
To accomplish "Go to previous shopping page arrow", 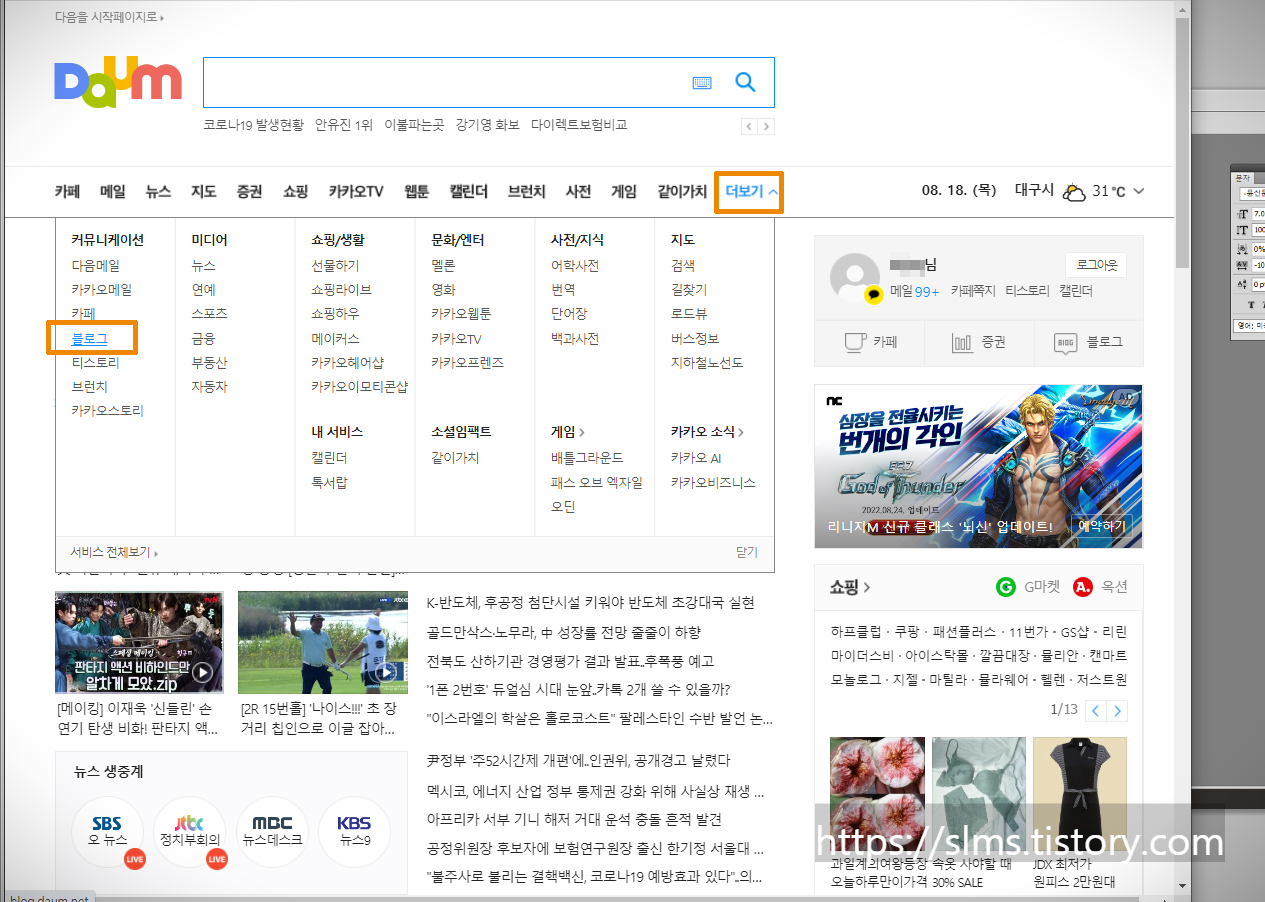I will [x=1096, y=711].
